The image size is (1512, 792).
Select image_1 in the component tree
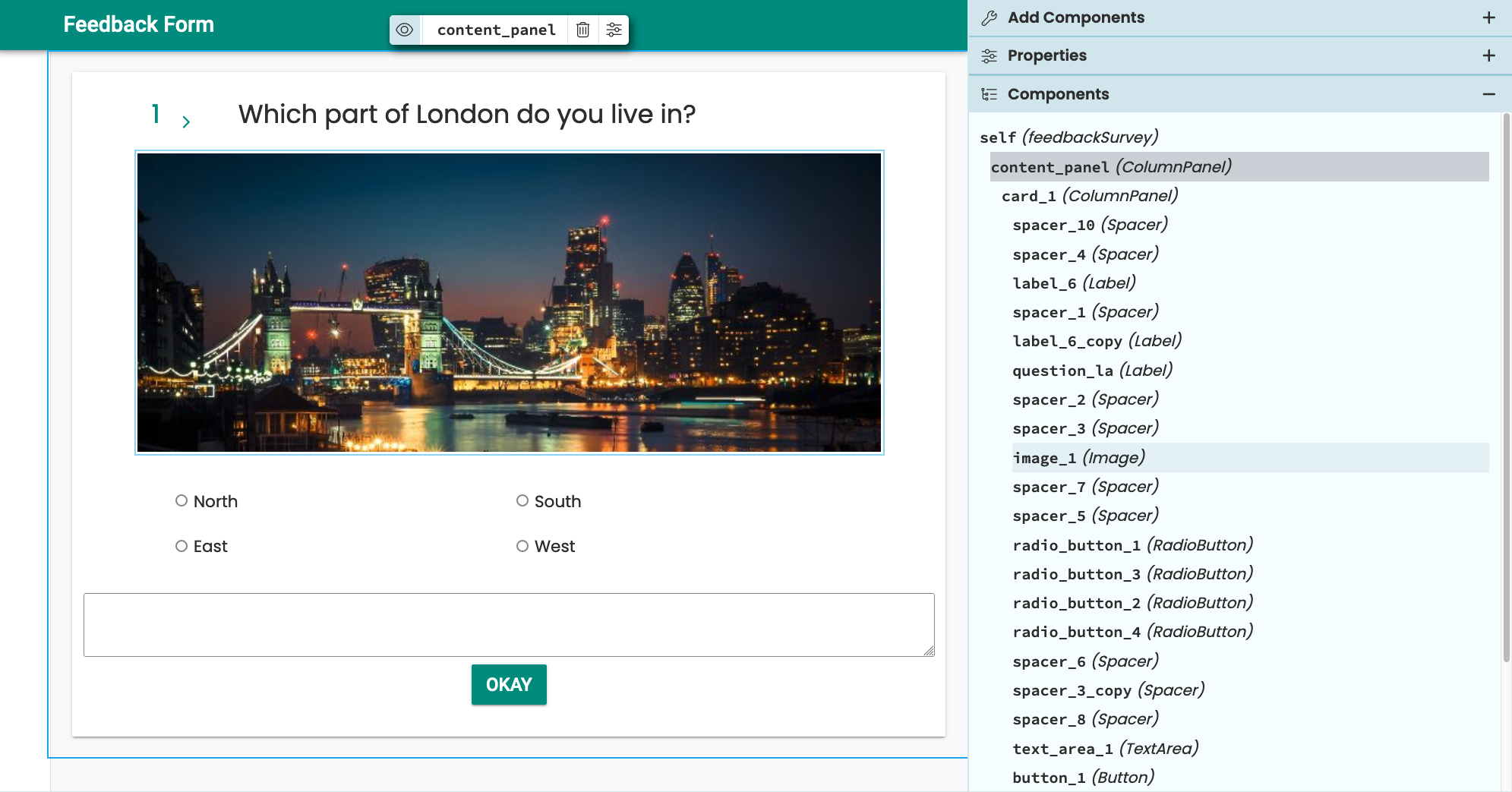pos(1078,458)
